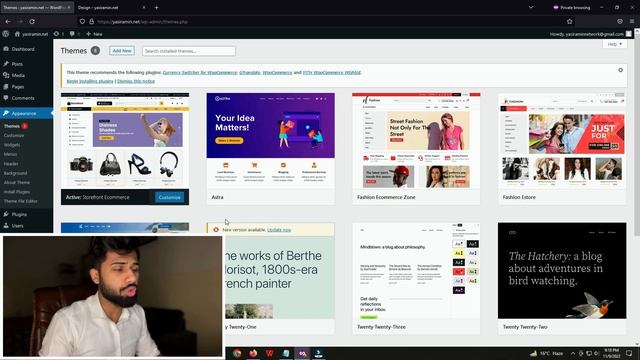The image size is (640, 360).
Task: Open the Widgets submenu item
Action: (12, 145)
